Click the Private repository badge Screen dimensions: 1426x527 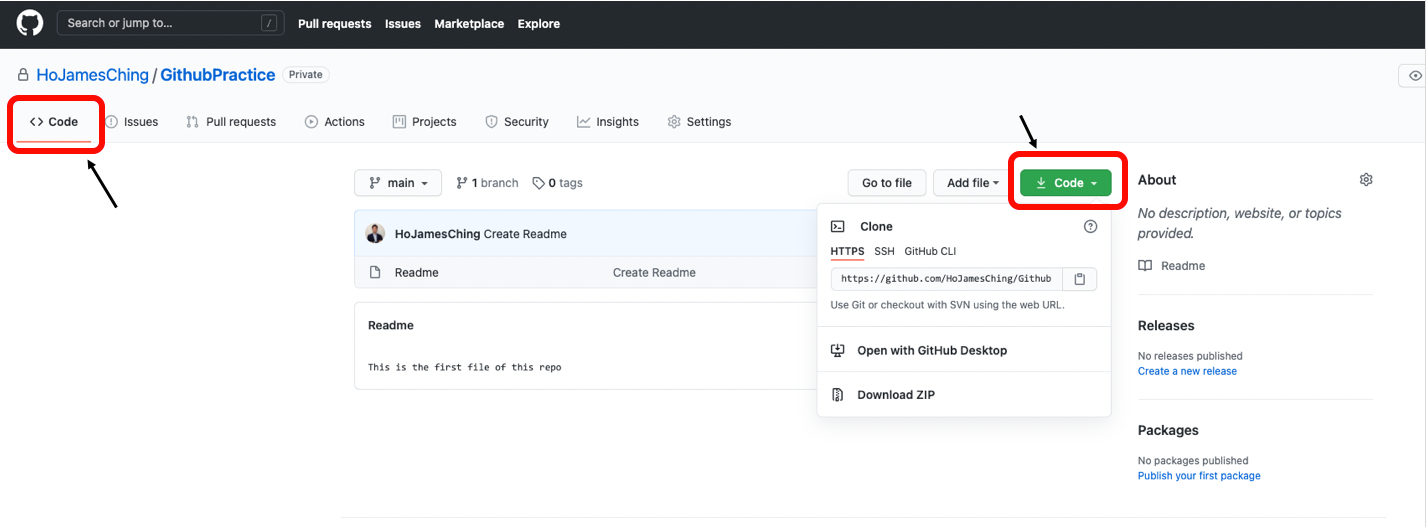[x=306, y=75]
